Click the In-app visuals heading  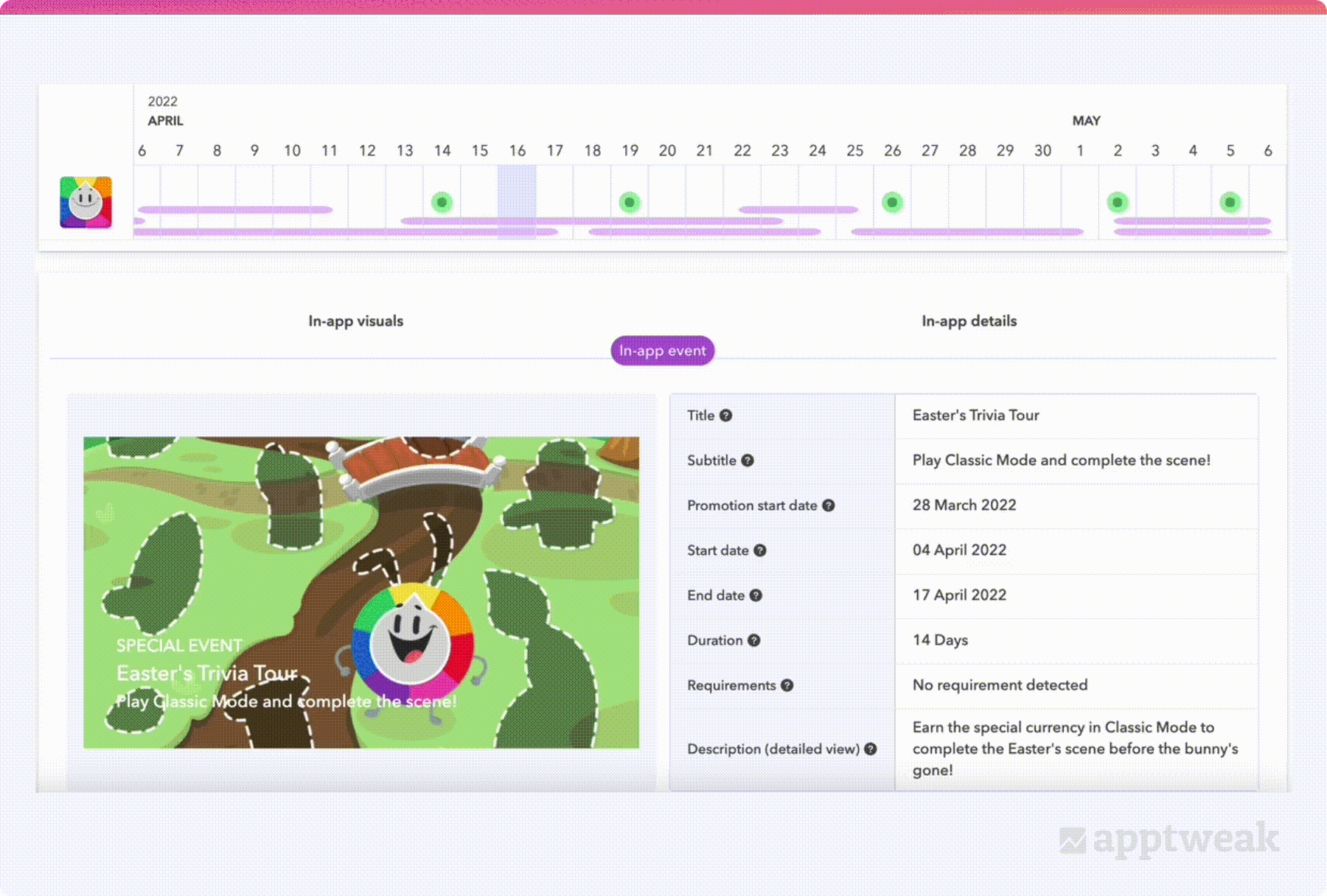(x=356, y=321)
